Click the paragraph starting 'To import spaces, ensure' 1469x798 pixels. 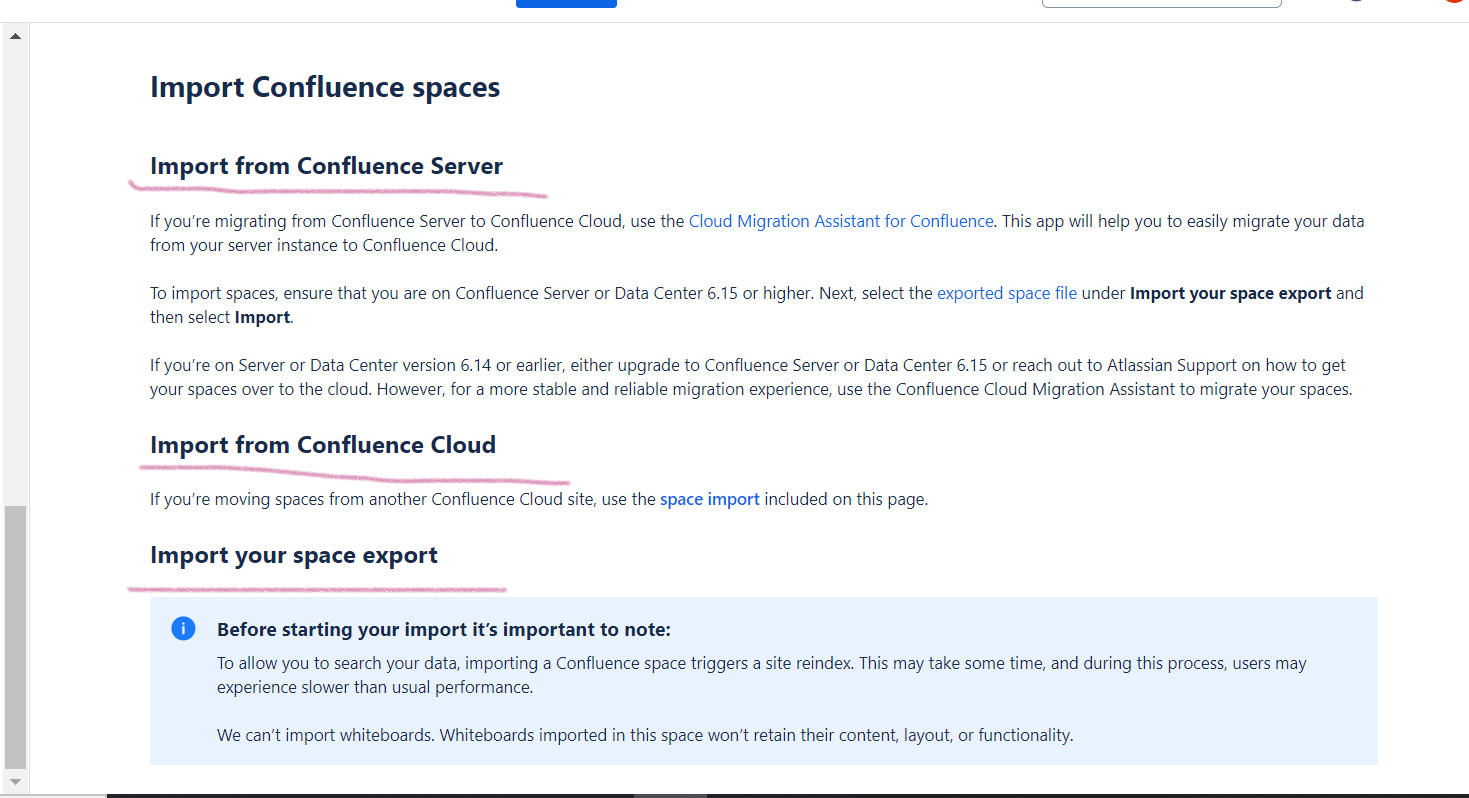coord(757,305)
